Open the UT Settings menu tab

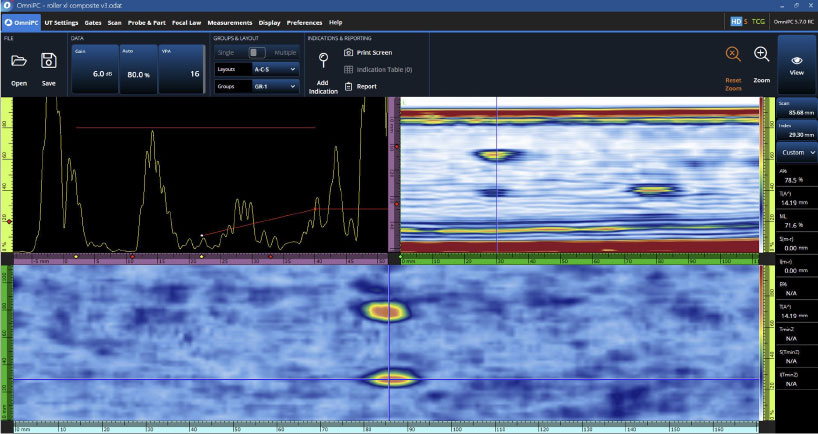60,21
